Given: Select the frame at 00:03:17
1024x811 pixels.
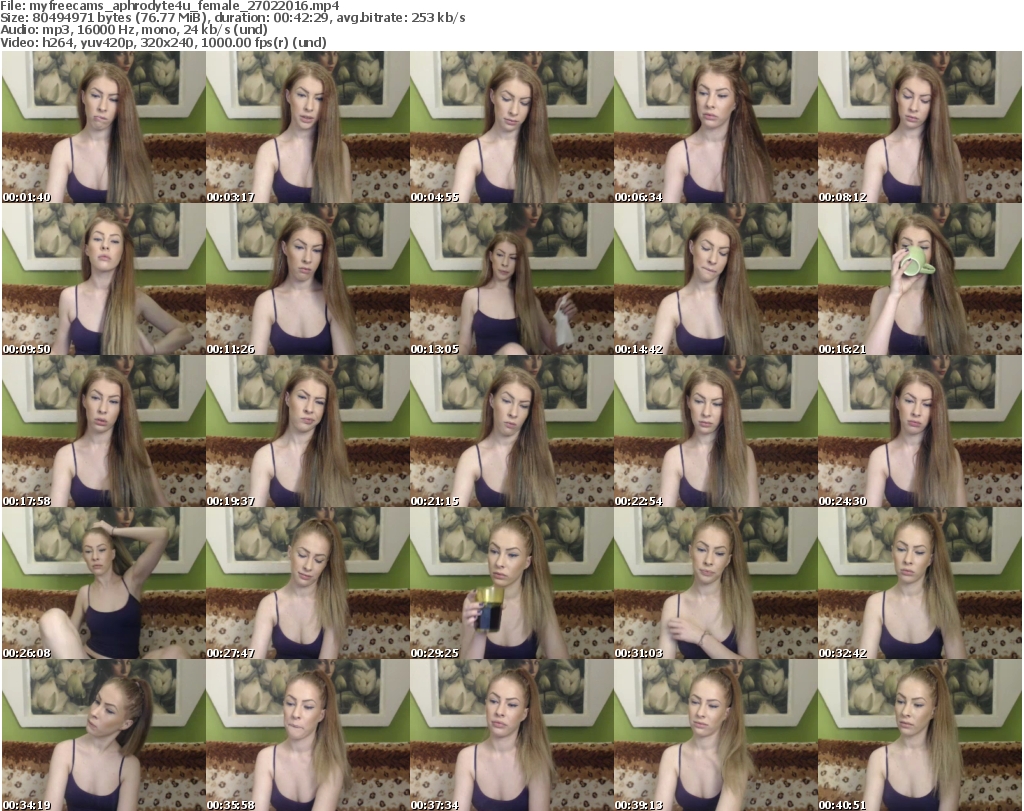Looking at the screenshot, I should click(306, 127).
